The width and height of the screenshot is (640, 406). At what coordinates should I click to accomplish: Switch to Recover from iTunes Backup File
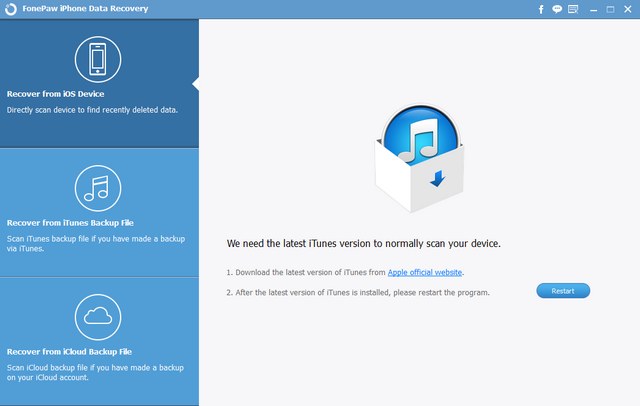(x=70, y=223)
